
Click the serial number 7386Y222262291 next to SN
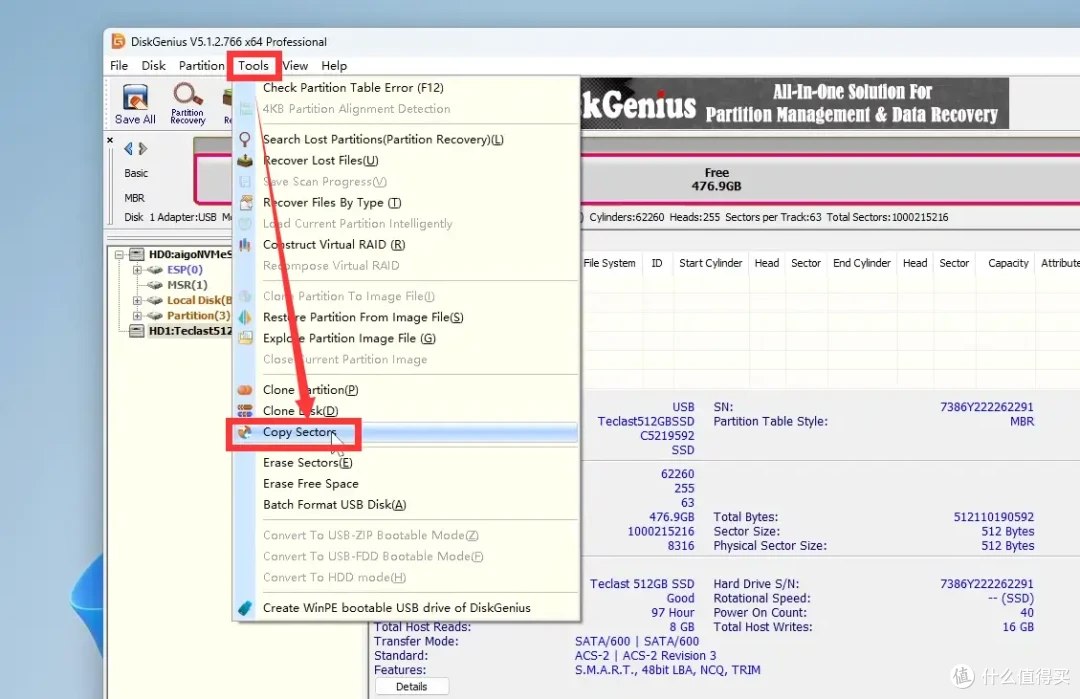point(986,407)
